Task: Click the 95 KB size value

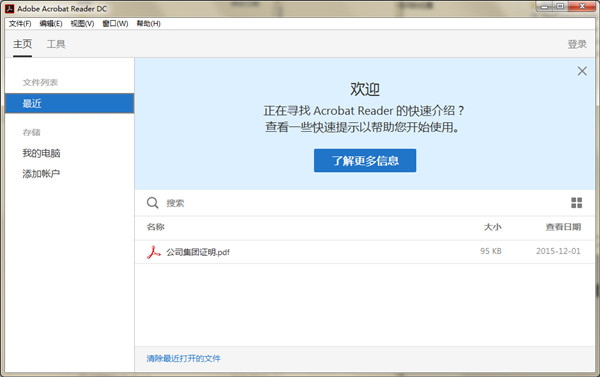Action: coord(491,251)
